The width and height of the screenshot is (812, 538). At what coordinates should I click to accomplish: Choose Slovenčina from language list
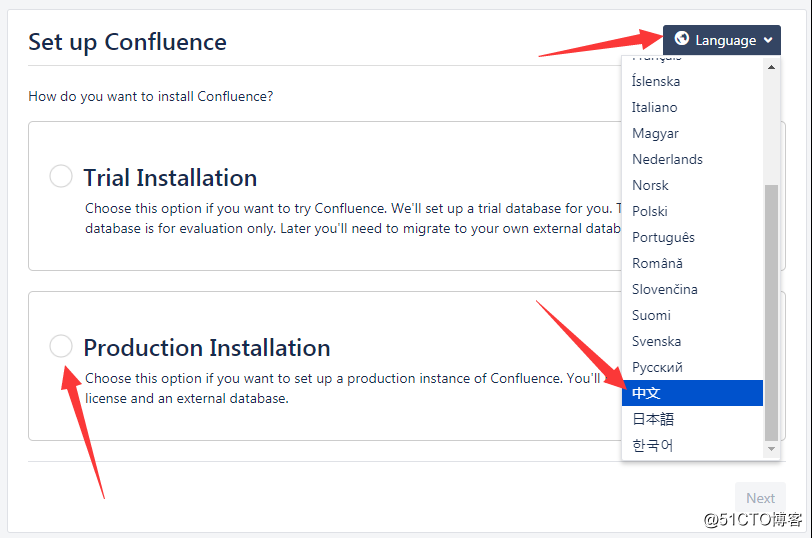click(692, 289)
